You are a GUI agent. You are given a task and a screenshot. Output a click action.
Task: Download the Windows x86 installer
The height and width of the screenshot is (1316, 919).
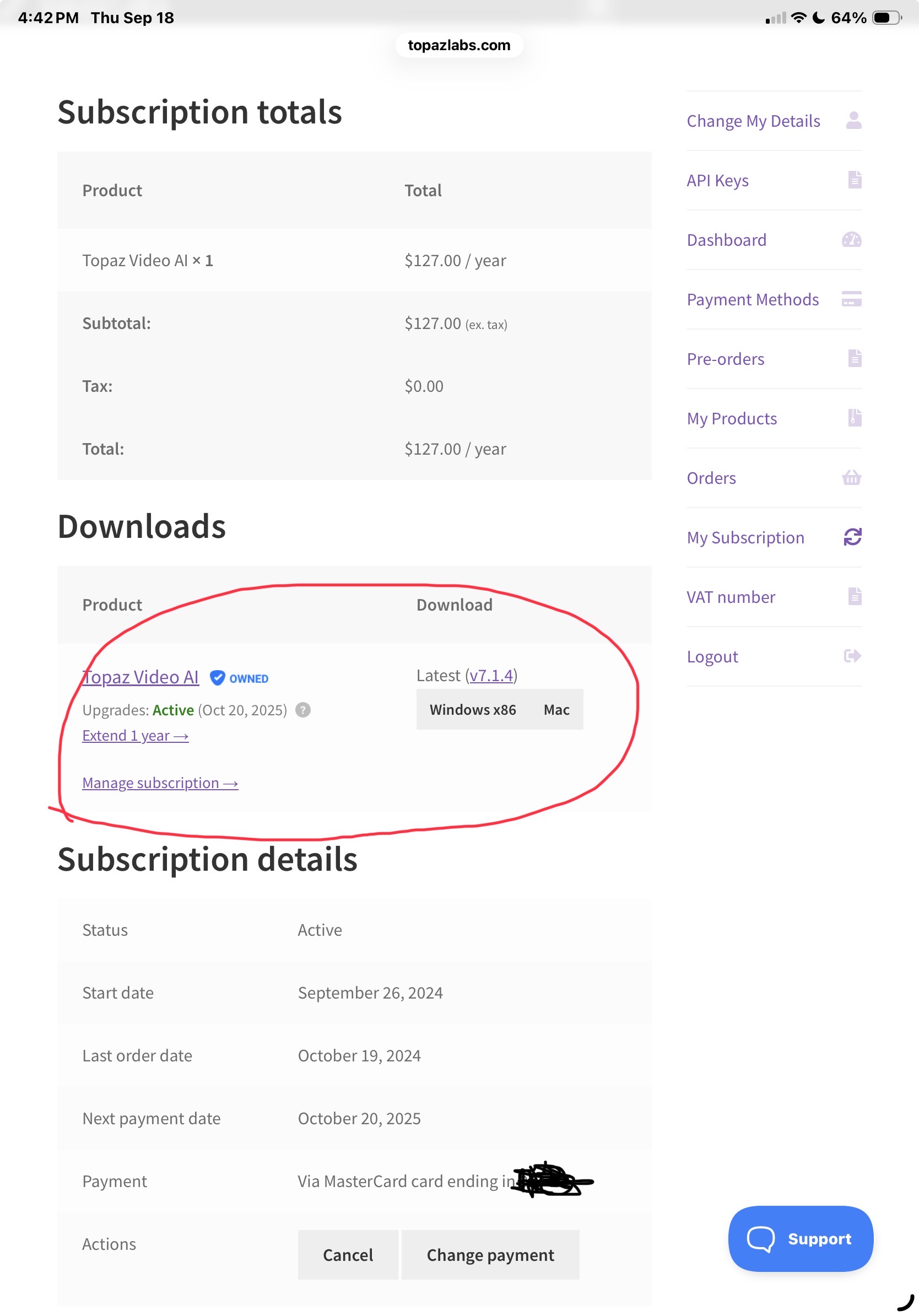(473, 710)
